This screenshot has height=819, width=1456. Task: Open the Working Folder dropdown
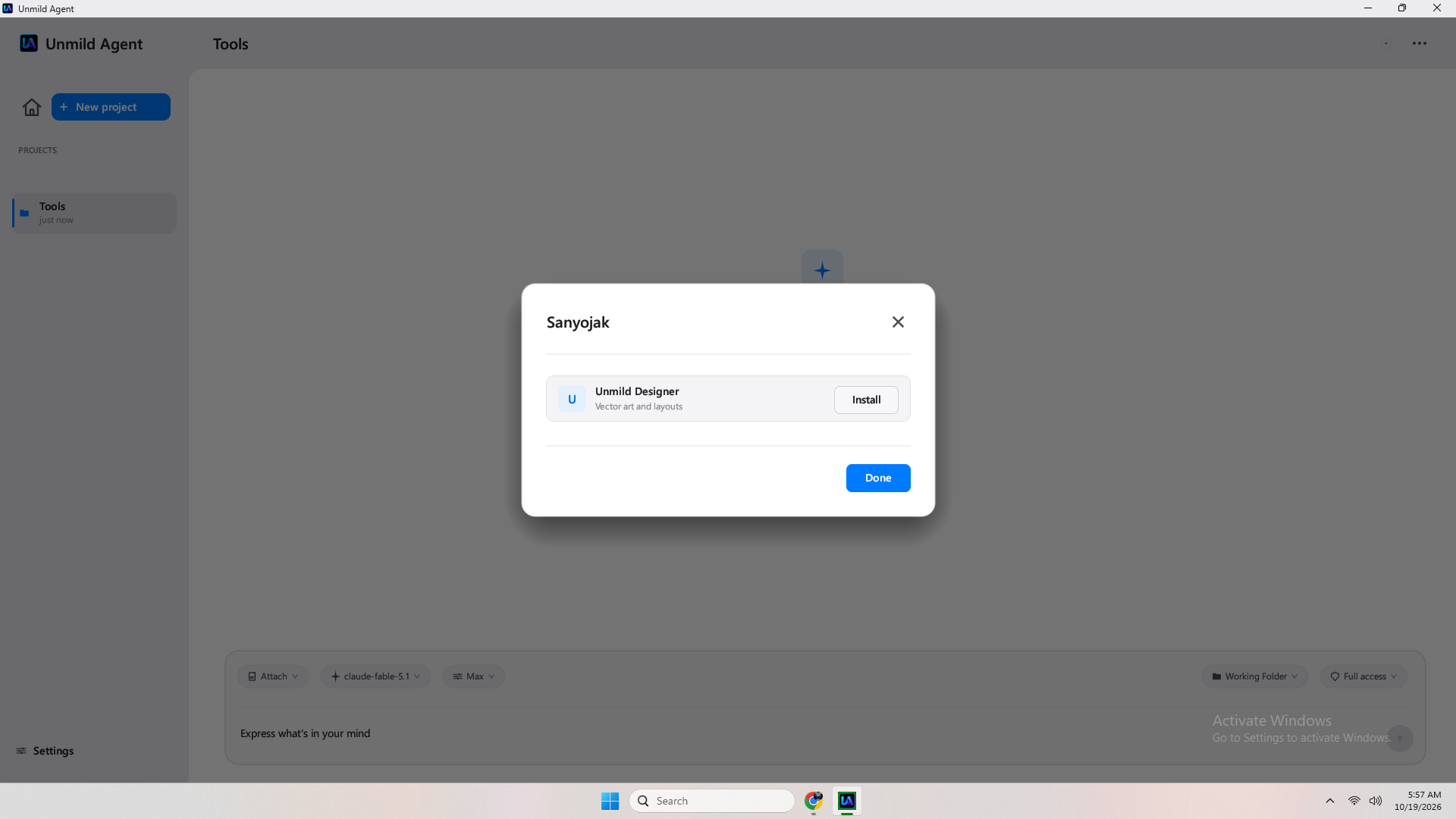[x=1255, y=676]
